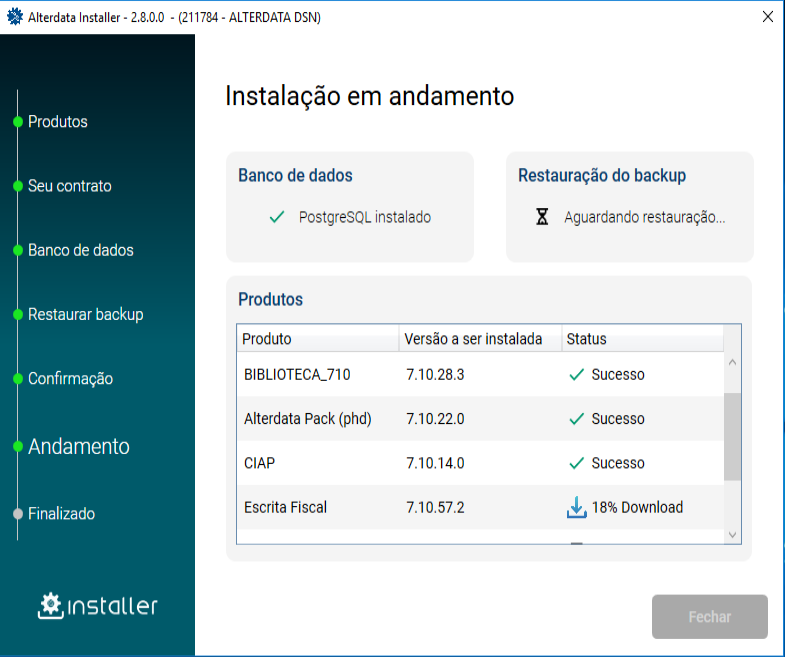This screenshot has height=657, width=785.
Task: Click the green dot beside Andamento step
Action: 18,446
